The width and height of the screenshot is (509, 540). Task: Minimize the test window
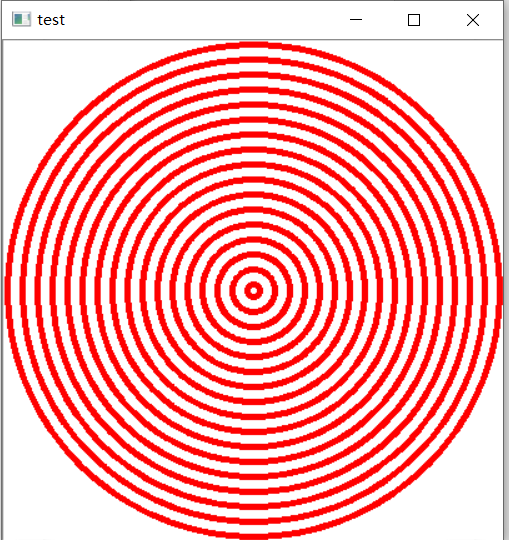pyautogui.click(x=356, y=20)
